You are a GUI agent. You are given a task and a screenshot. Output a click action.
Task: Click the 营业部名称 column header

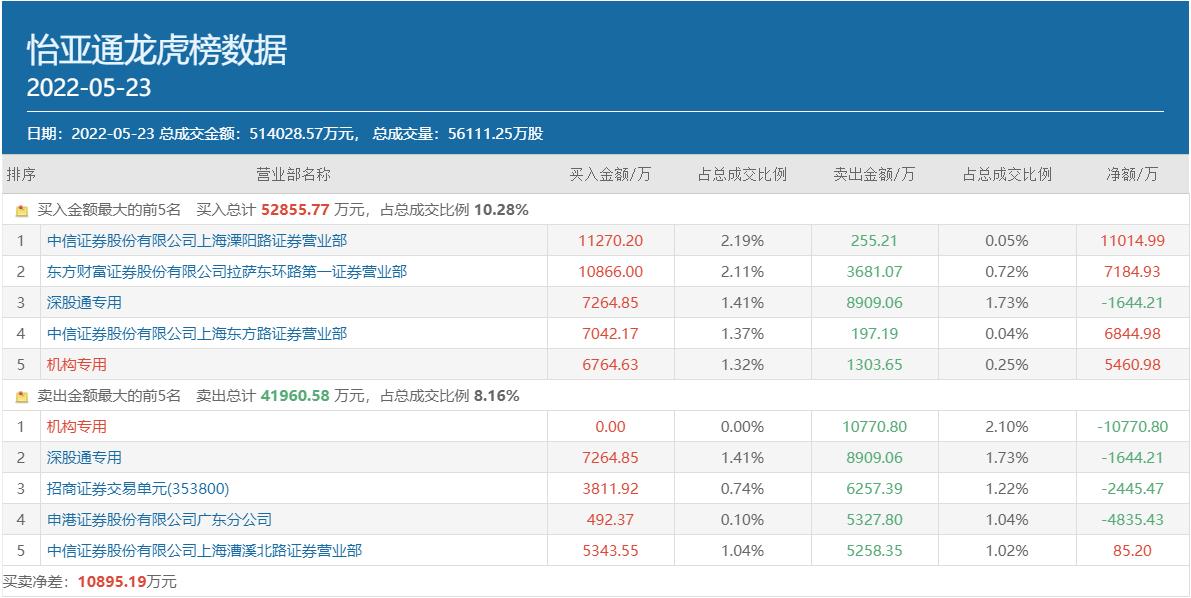click(293, 175)
